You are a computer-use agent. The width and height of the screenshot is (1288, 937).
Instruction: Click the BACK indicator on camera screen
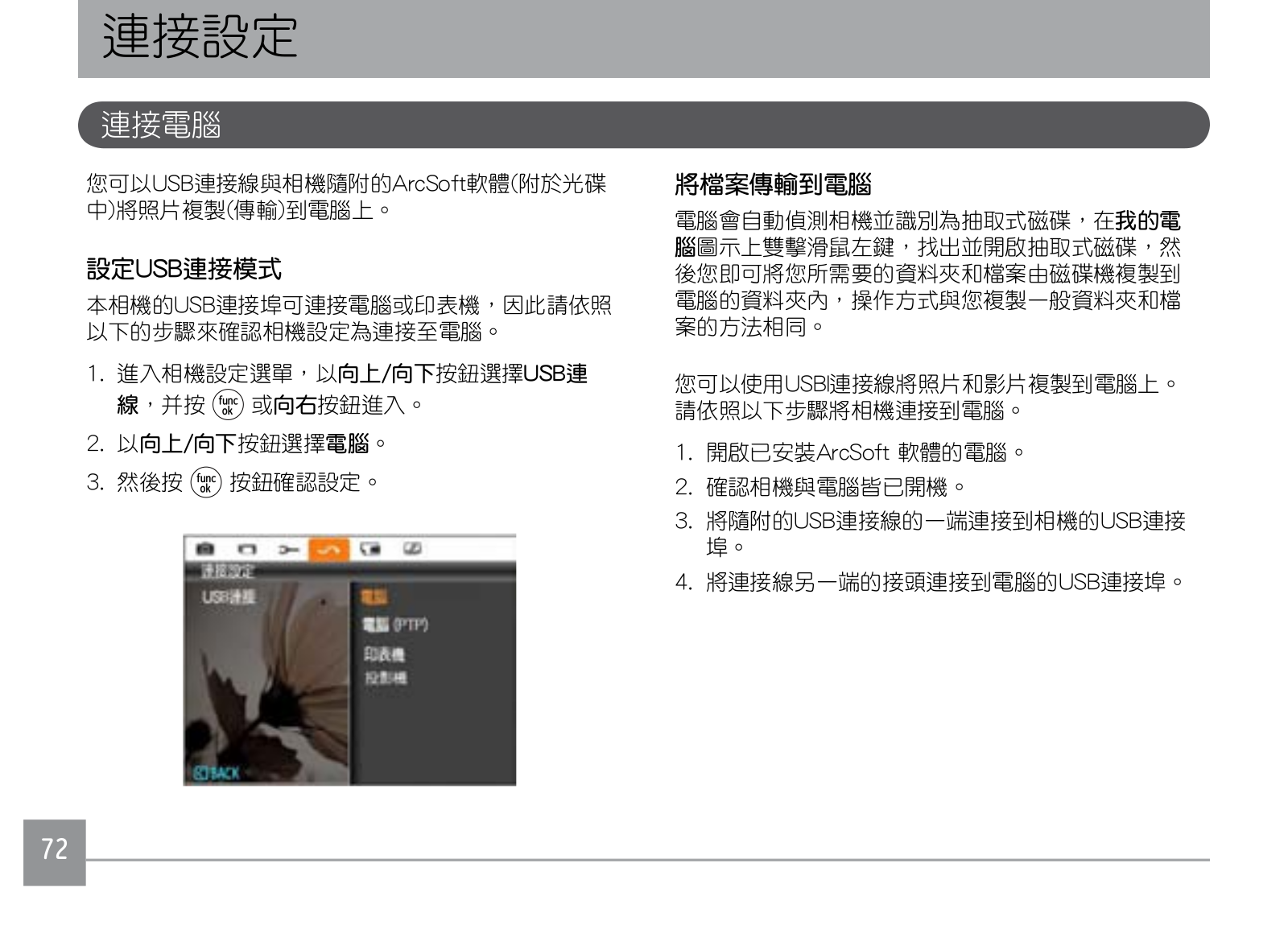(x=218, y=773)
